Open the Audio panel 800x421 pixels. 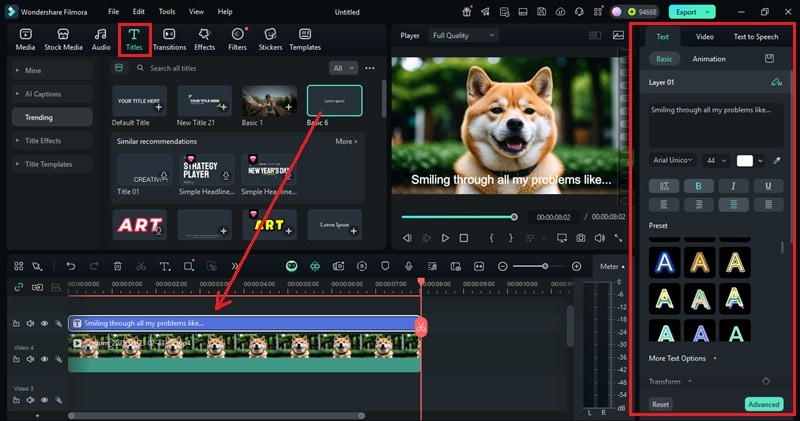(101, 39)
